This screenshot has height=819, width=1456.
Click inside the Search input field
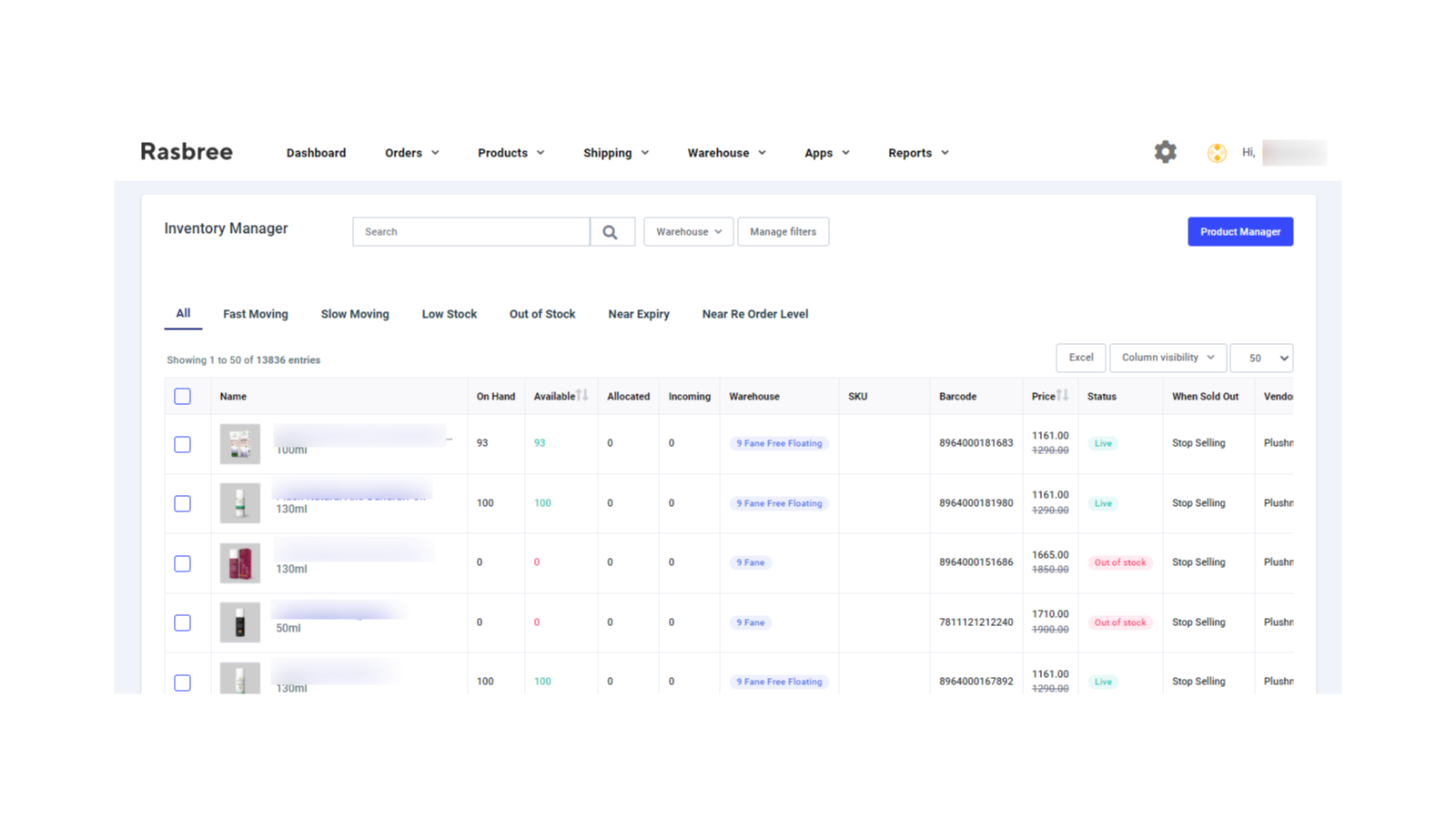coord(470,231)
